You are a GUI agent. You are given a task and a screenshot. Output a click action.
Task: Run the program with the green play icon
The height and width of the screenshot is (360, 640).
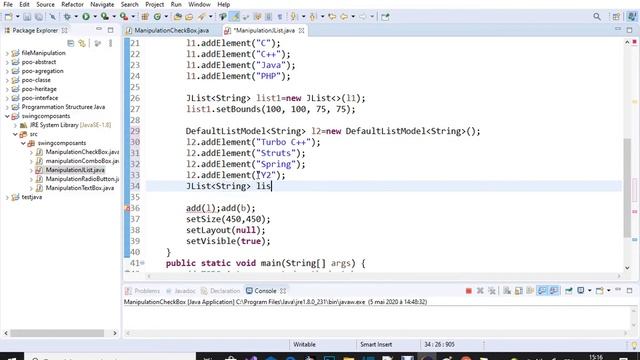(x=86, y=17)
